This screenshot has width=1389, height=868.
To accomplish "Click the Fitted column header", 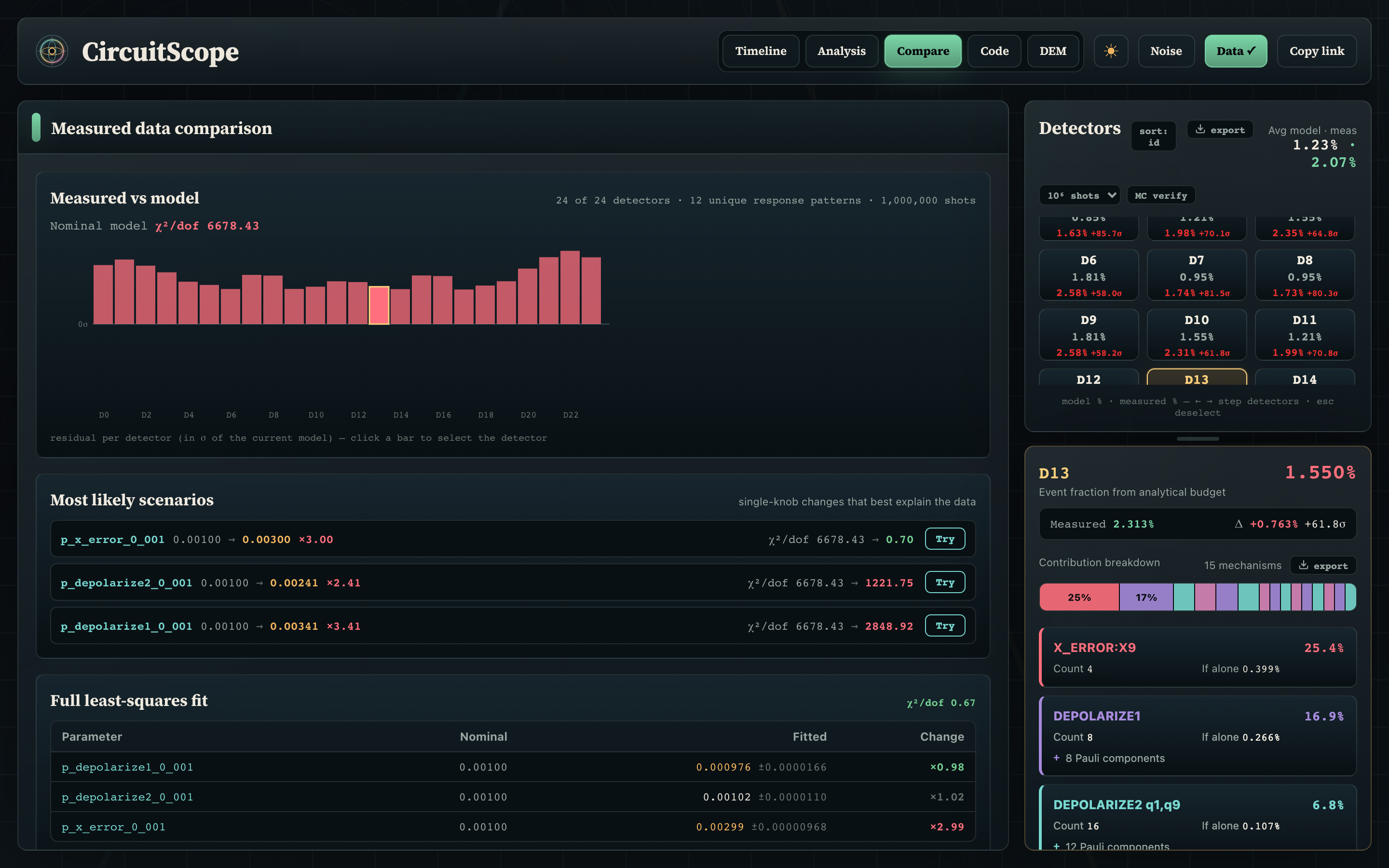I will point(809,736).
